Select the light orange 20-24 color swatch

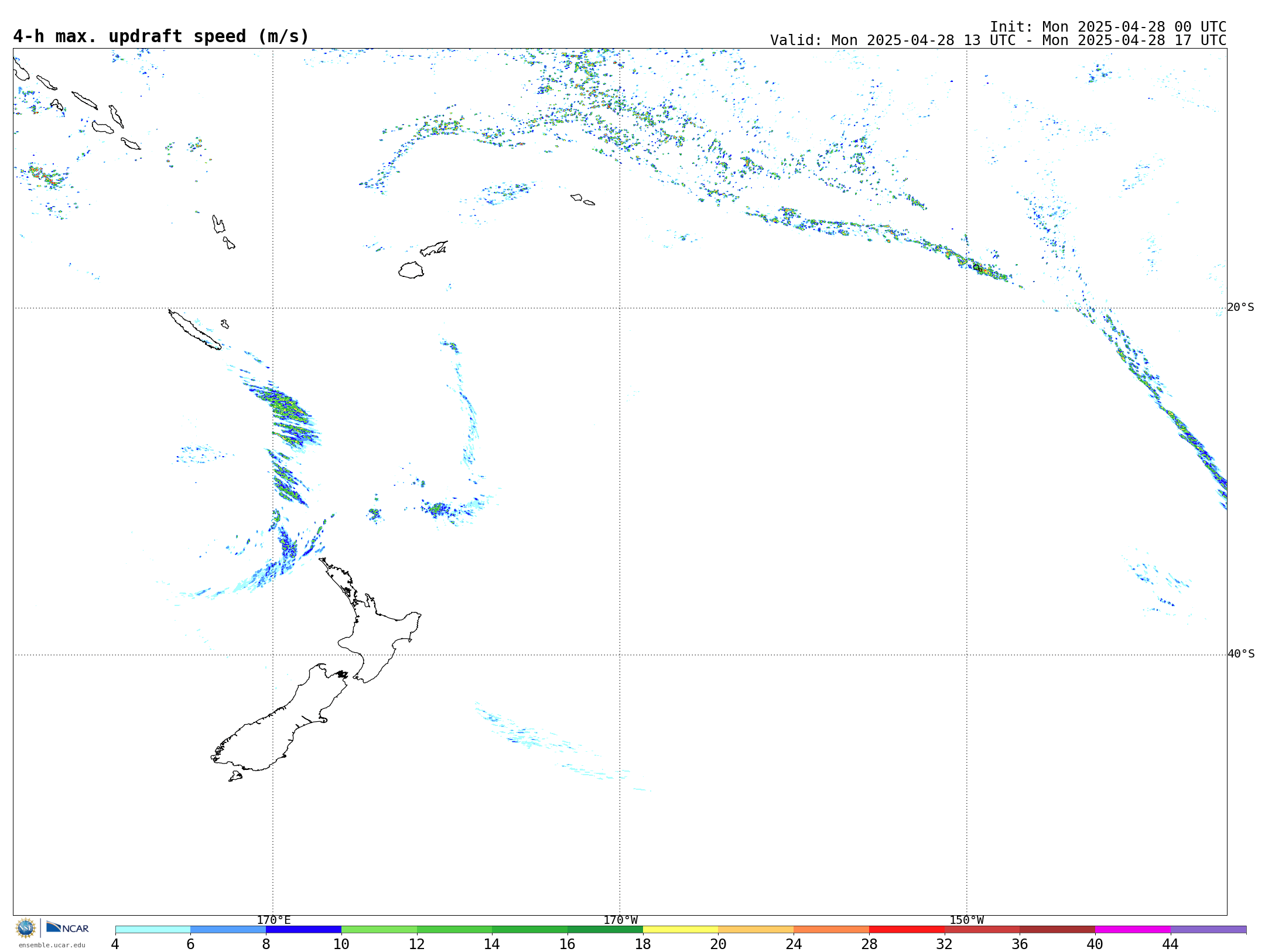(x=756, y=929)
